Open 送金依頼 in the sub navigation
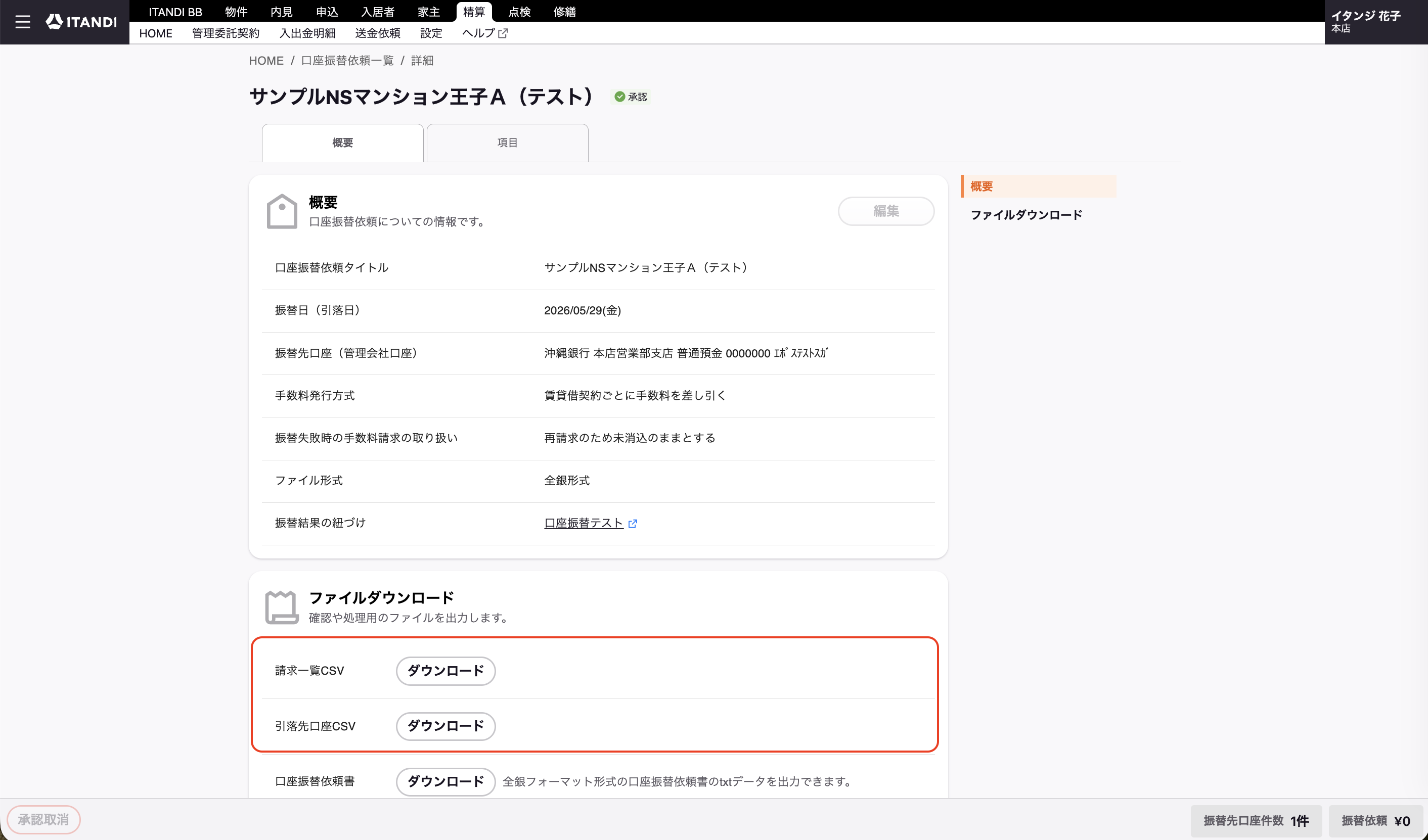The image size is (1428, 840). click(x=377, y=33)
